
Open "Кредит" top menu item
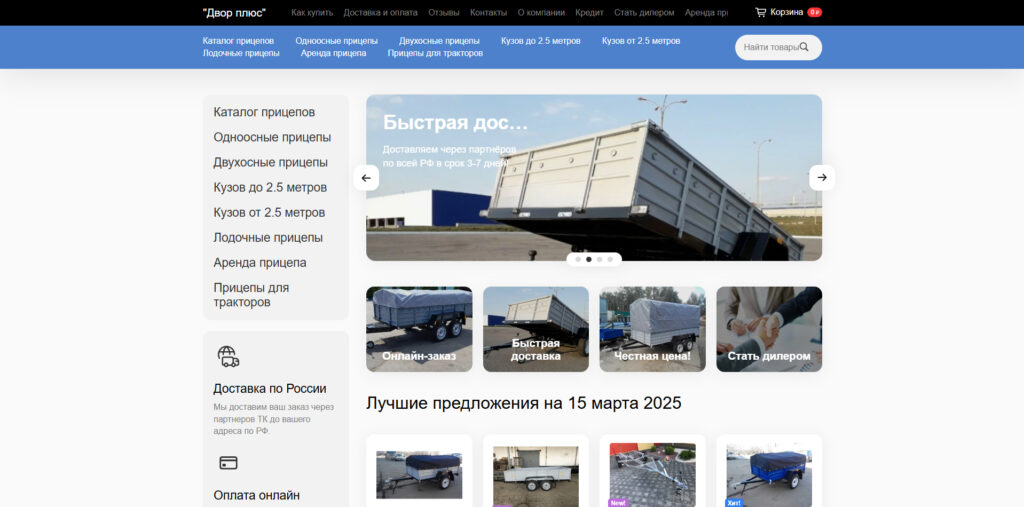point(589,12)
